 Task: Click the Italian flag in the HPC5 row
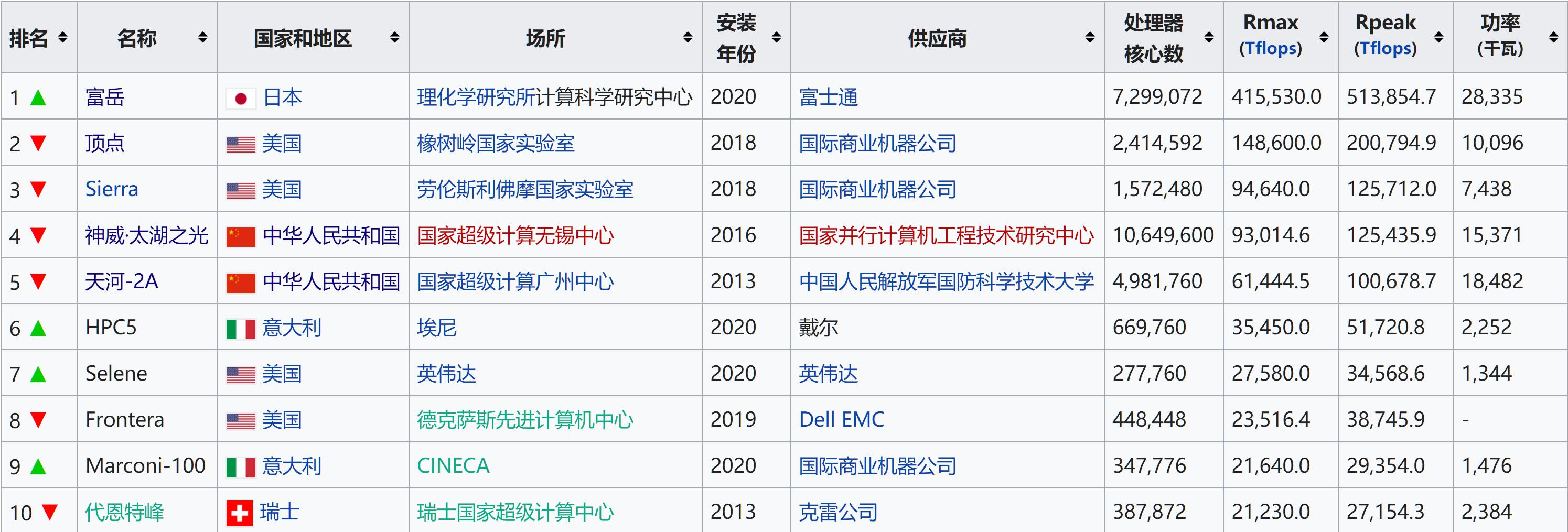[240, 329]
